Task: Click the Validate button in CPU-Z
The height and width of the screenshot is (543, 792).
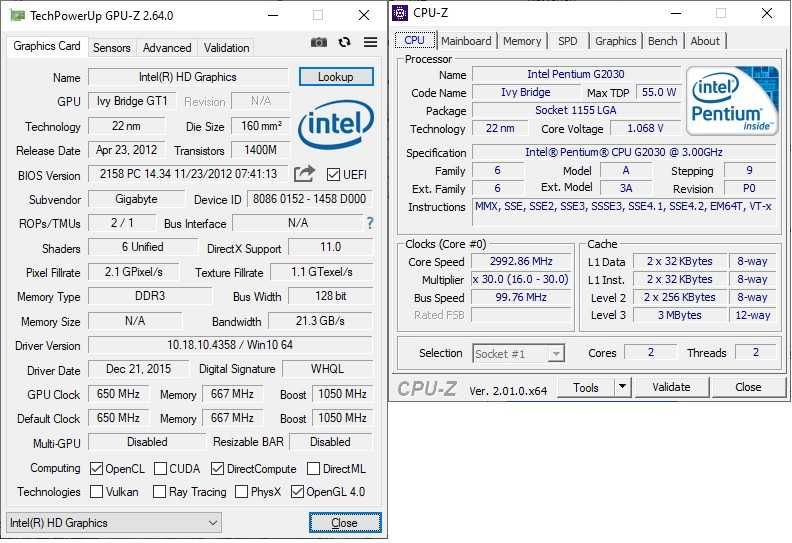Action: 671,387
